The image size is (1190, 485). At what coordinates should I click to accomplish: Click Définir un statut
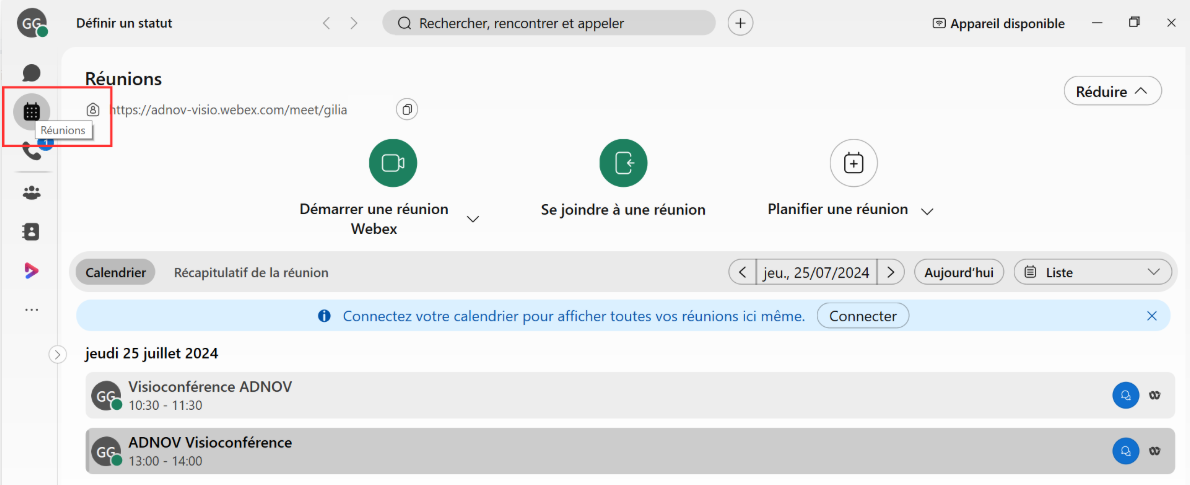124,24
